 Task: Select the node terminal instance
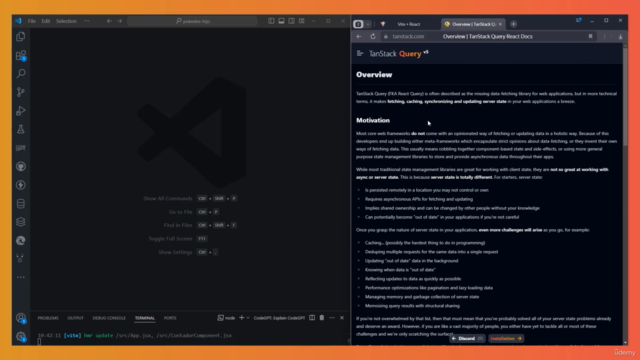[x=226, y=318]
